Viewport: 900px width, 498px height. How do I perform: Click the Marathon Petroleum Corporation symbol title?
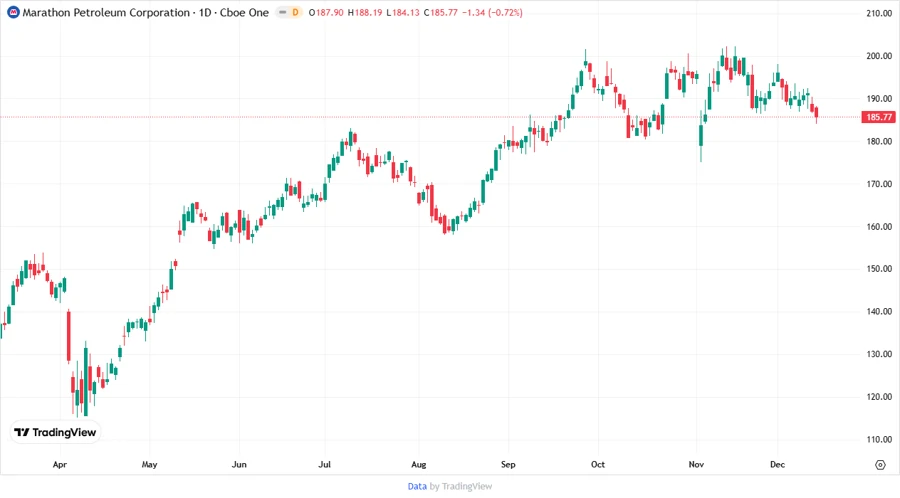106,12
